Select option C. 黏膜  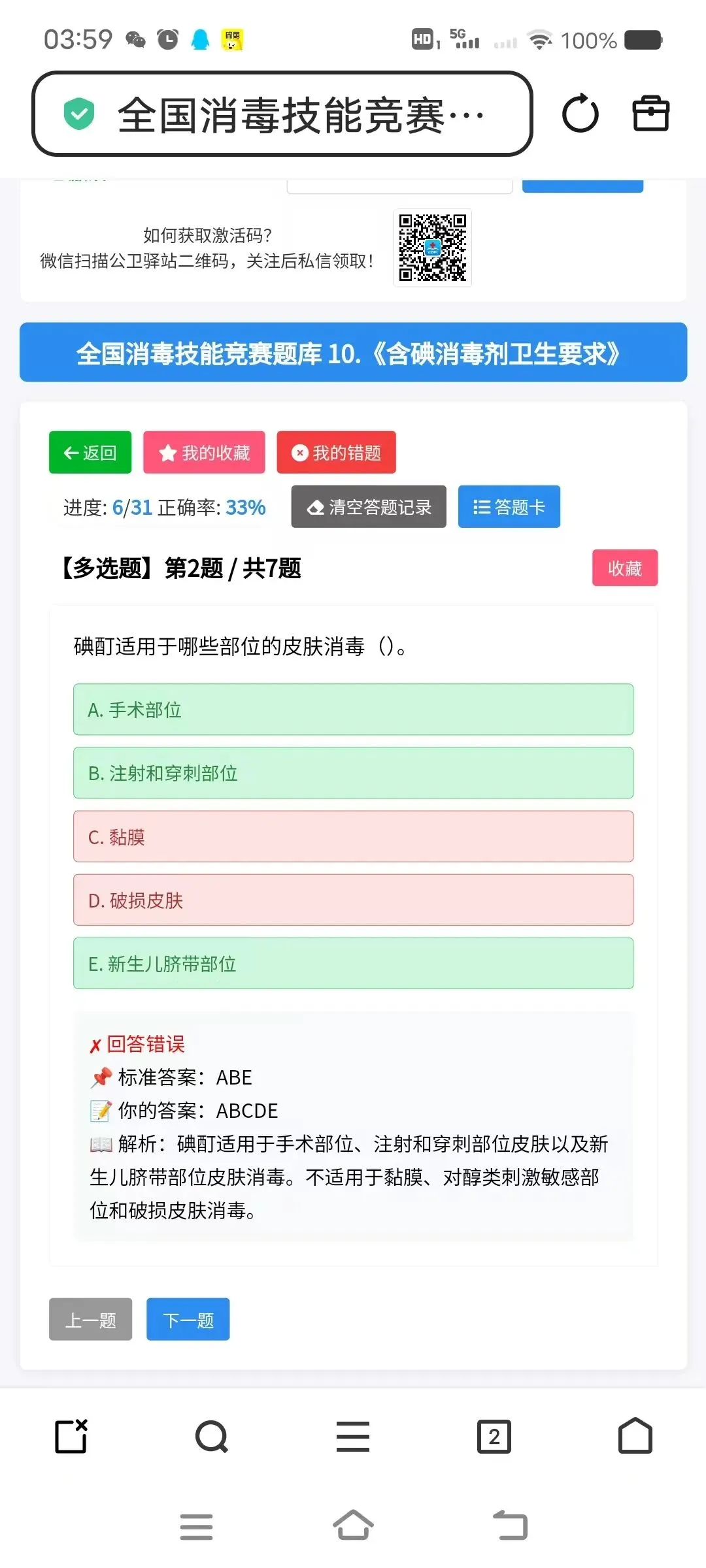tap(353, 836)
